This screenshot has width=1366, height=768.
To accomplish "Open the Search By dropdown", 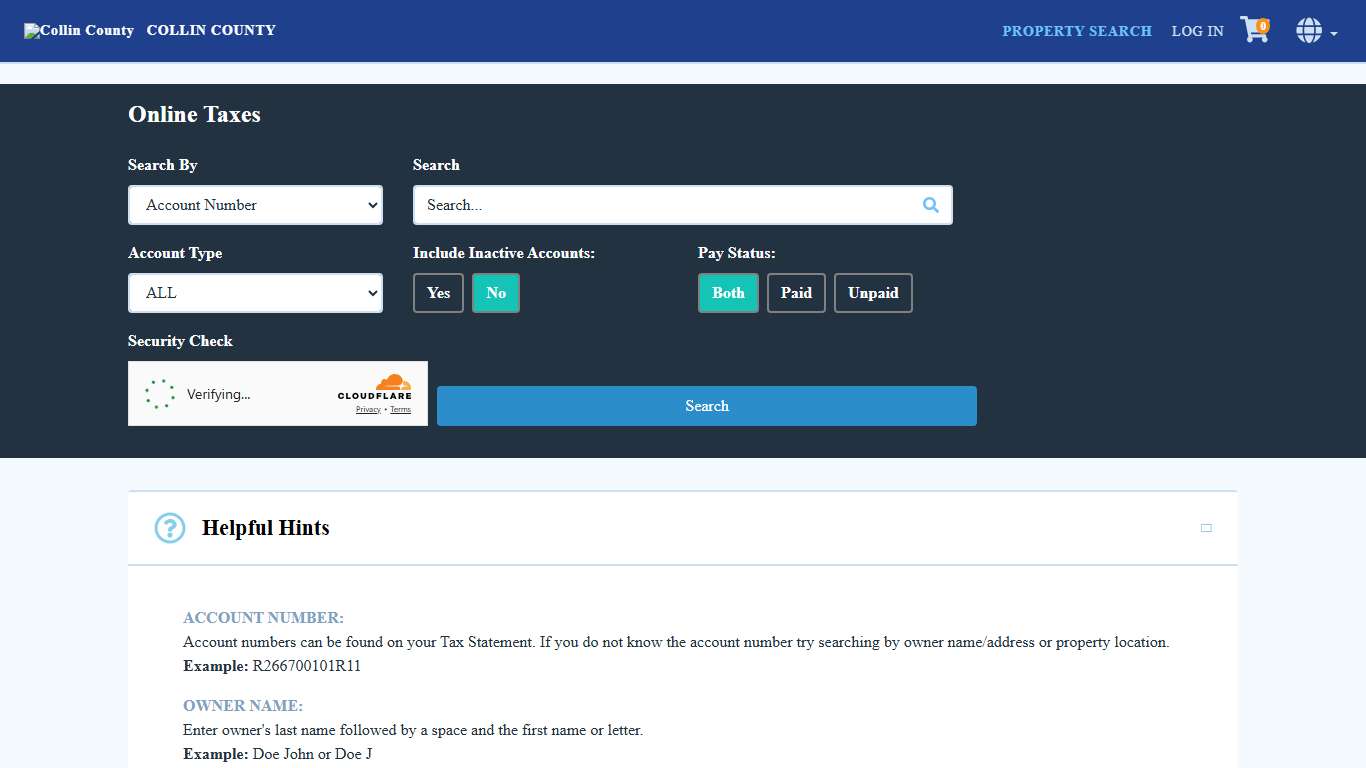I will (255, 205).
